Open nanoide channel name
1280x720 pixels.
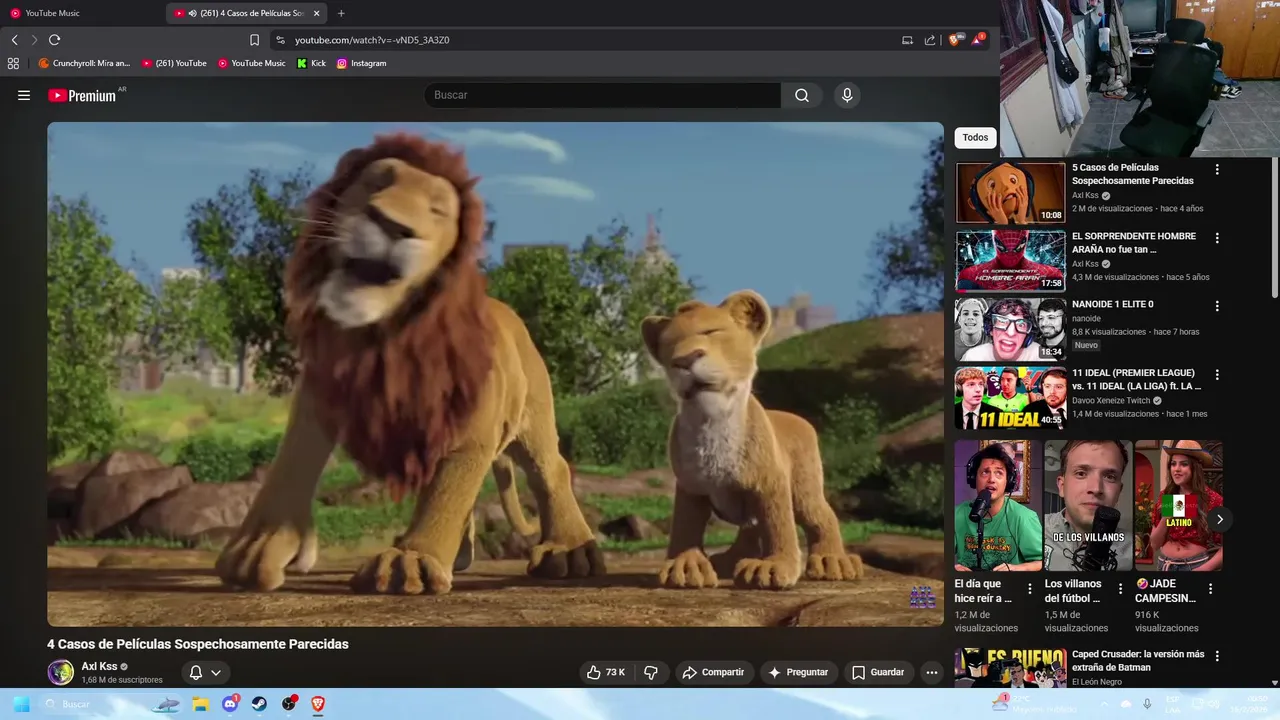pyautogui.click(x=1086, y=319)
